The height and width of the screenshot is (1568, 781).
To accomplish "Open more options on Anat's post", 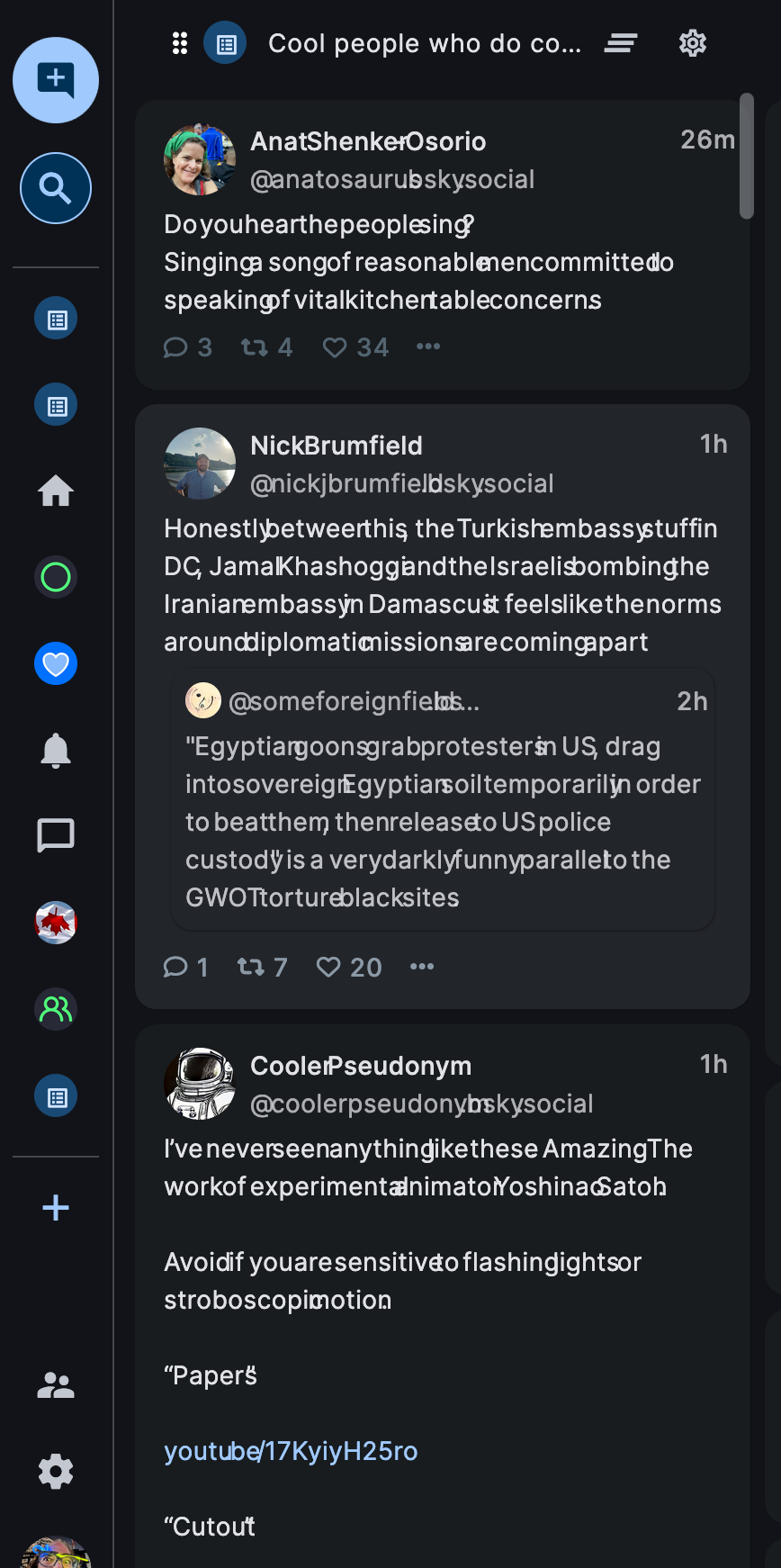I will coord(428,347).
